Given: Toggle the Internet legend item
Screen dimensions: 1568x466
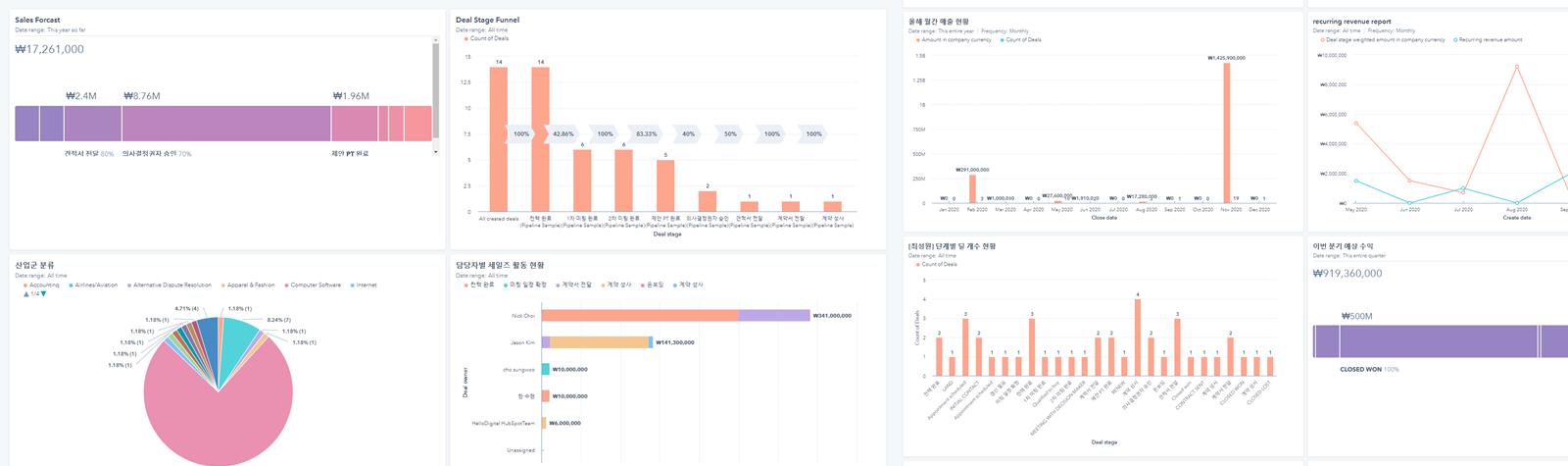Looking at the screenshot, I should pyautogui.click(x=364, y=285).
